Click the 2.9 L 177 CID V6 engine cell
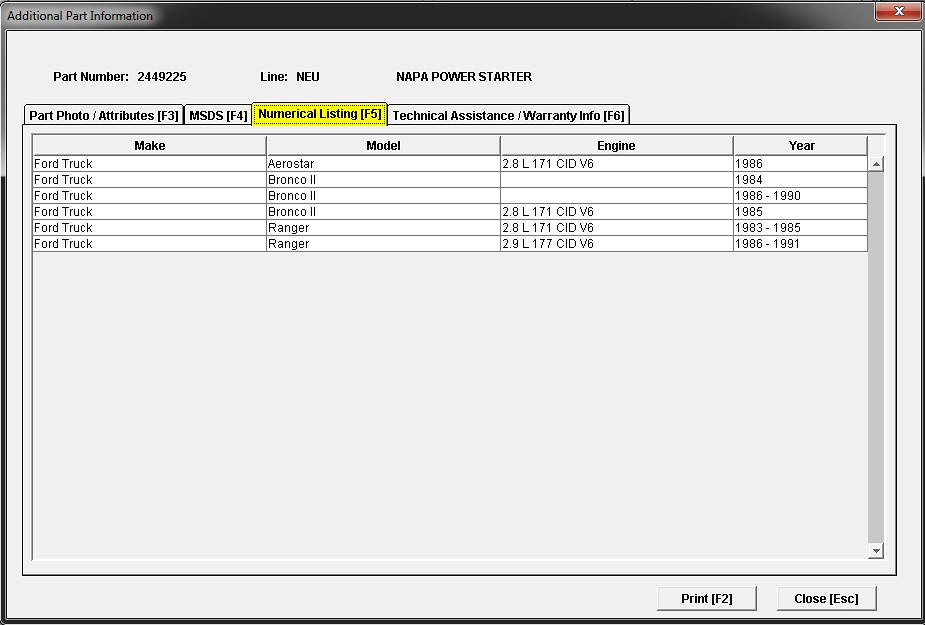The width and height of the screenshot is (925, 625). coord(616,243)
